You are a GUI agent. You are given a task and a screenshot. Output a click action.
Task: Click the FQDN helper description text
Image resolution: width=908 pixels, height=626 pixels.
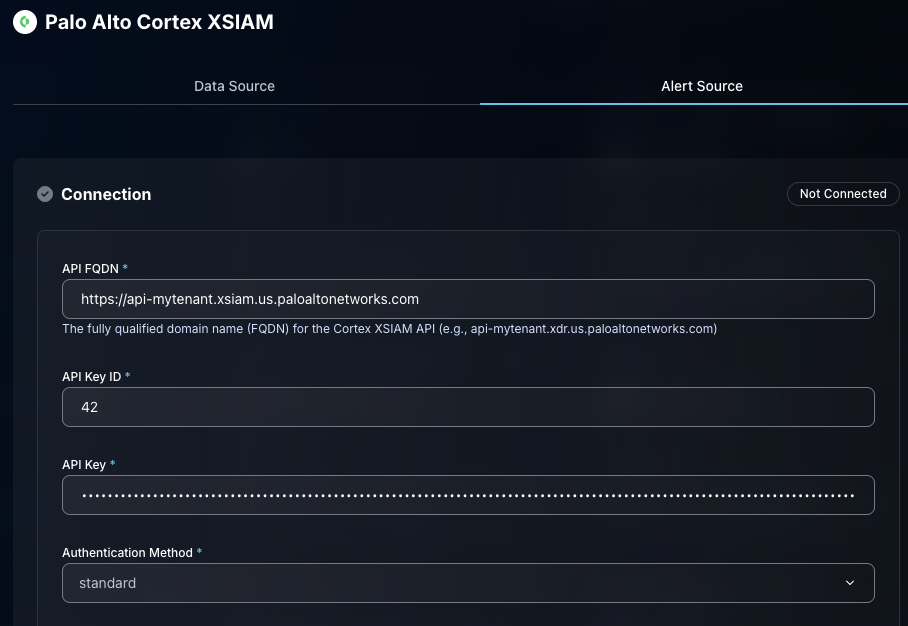tap(389, 329)
